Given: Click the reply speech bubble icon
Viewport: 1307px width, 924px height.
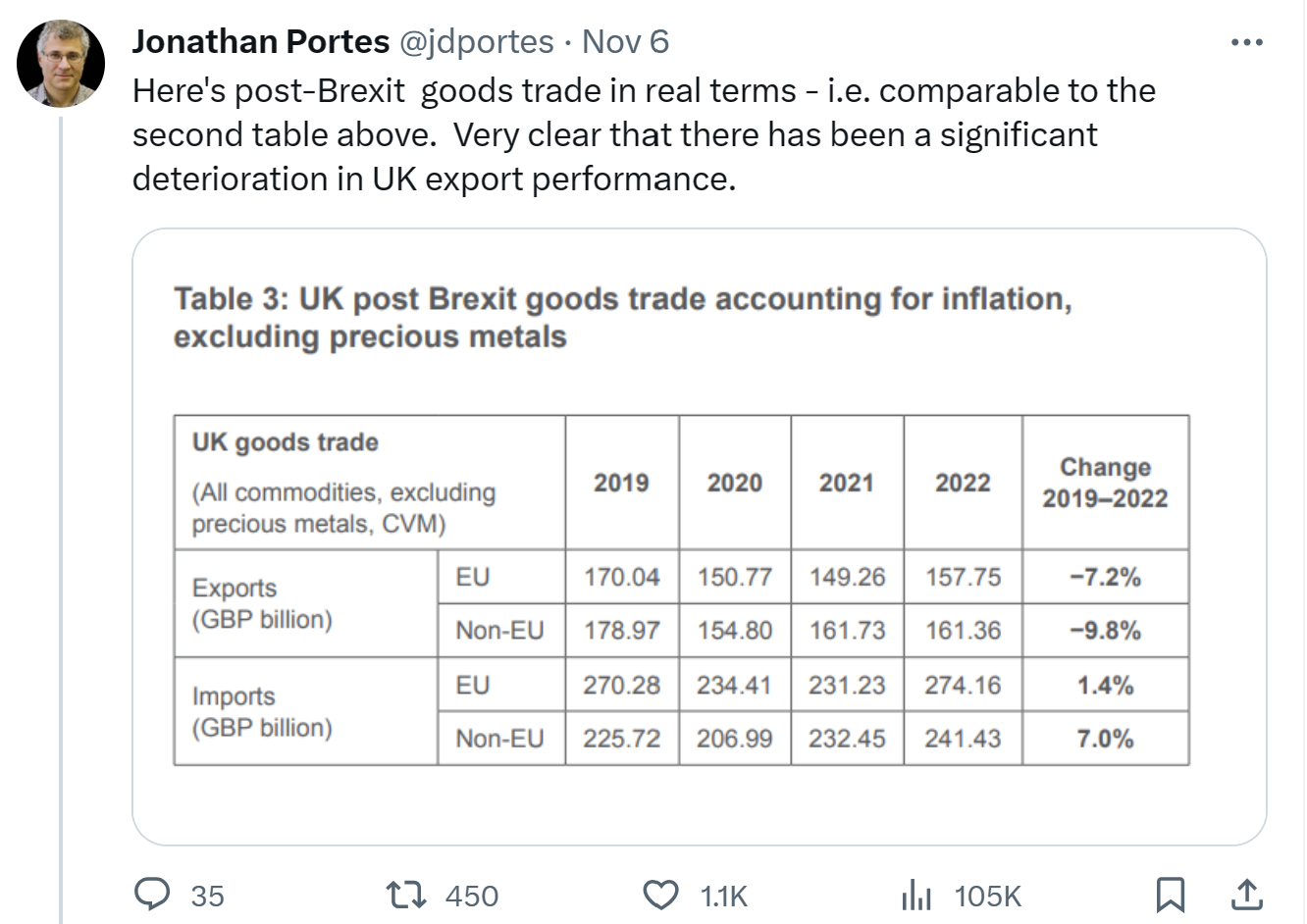Looking at the screenshot, I should click(x=152, y=895).
